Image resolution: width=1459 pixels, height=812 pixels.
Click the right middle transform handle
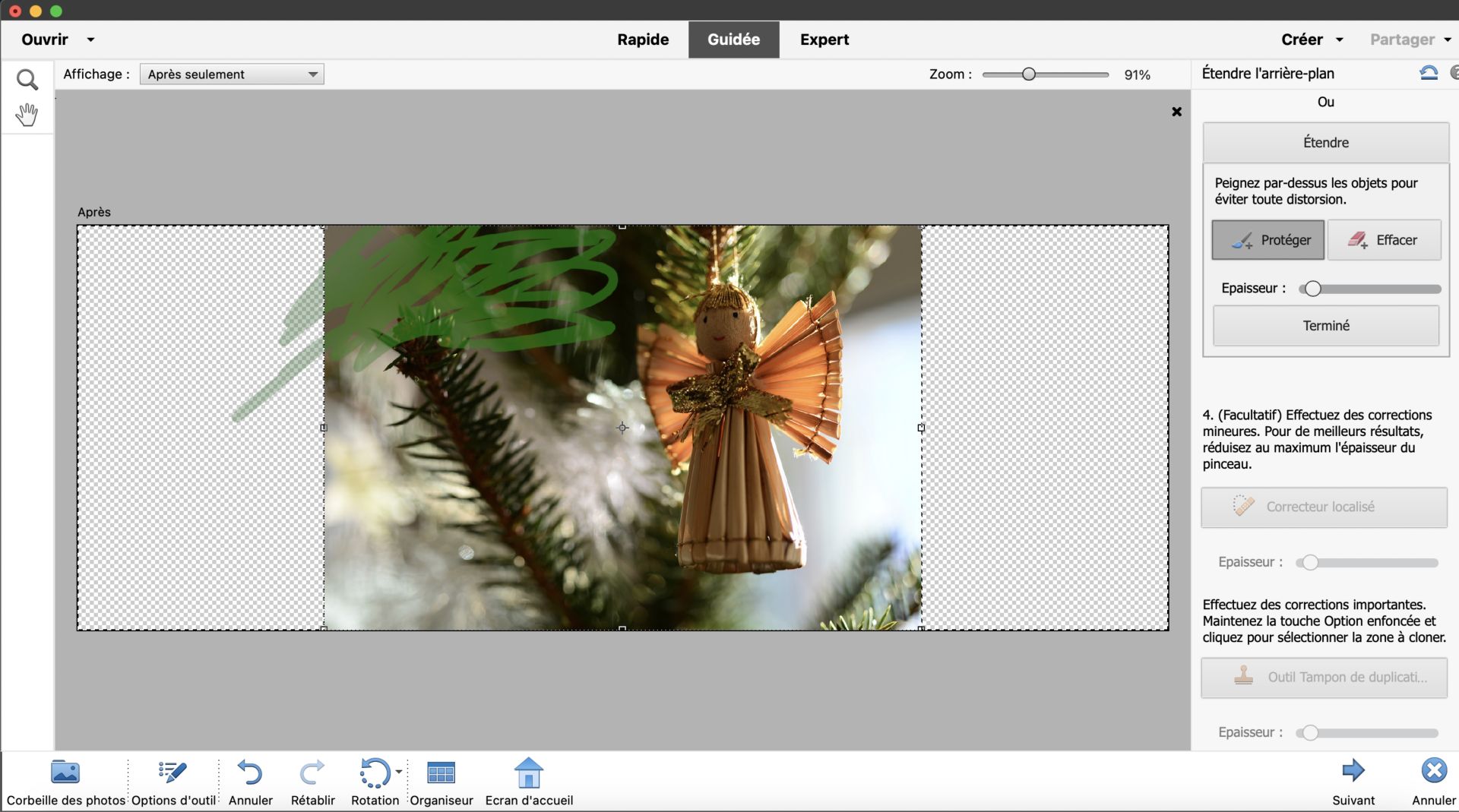[x=921, y=428]
